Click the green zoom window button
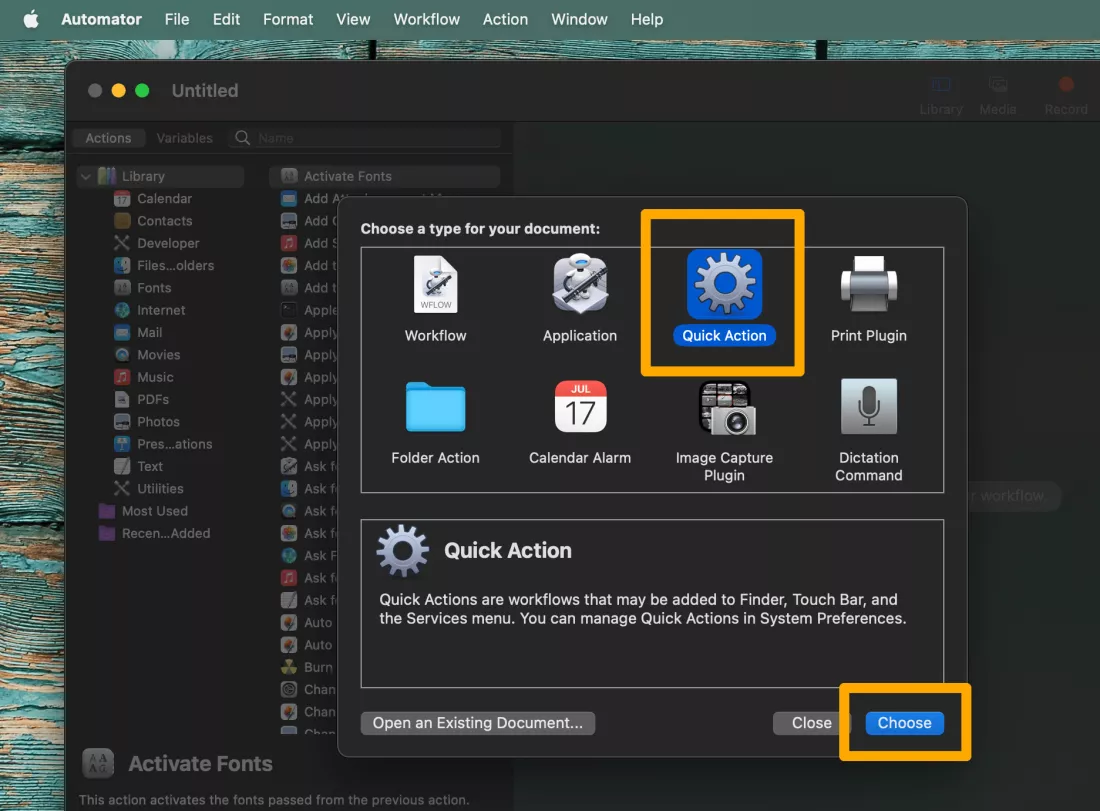This screenshot has width=1100, height=811. (x=142, y=91)
